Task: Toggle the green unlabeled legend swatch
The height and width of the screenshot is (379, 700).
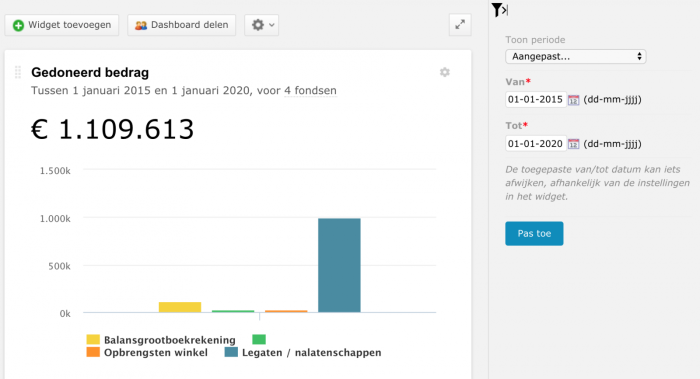Action: point(259,340)
